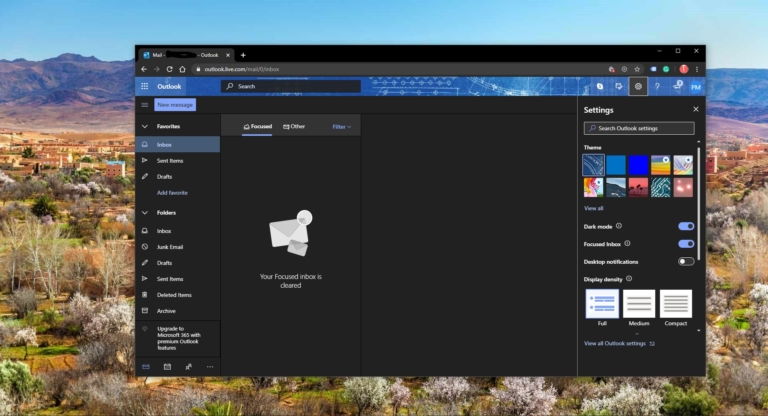Select the palm trees sunset theme
768x416 pixels.
click(x=638, y=187)
